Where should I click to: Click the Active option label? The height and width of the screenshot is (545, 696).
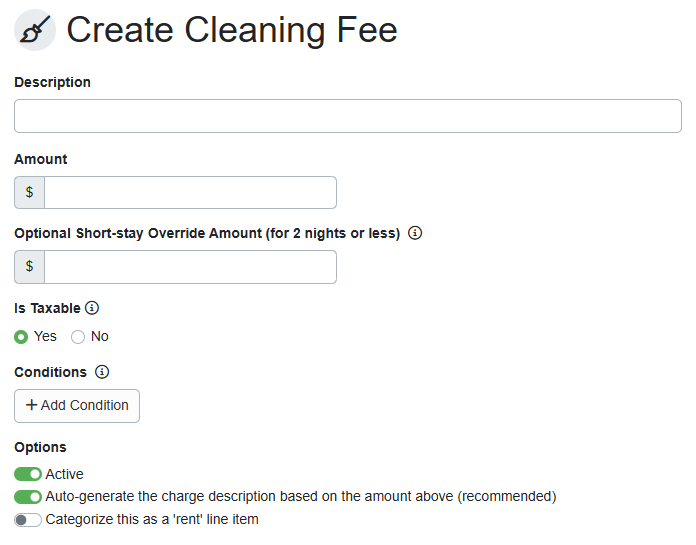point(64,474)
